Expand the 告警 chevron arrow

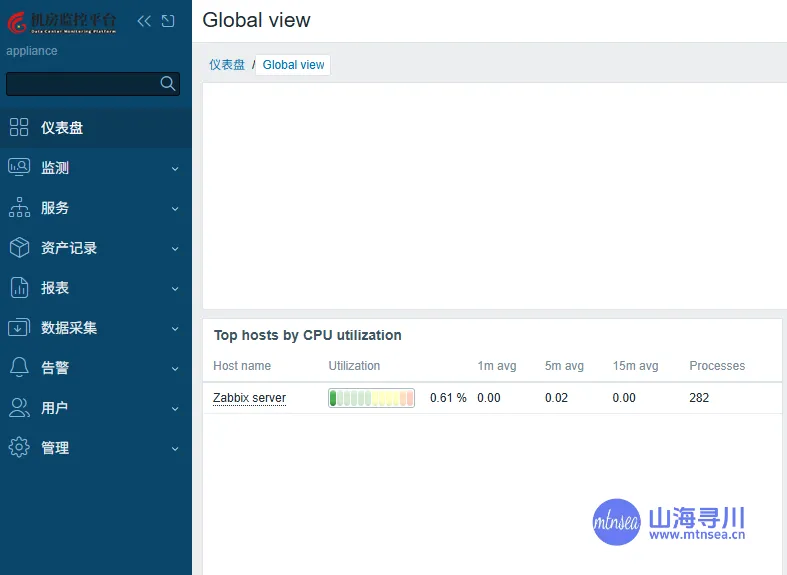[x=175, y=369]
